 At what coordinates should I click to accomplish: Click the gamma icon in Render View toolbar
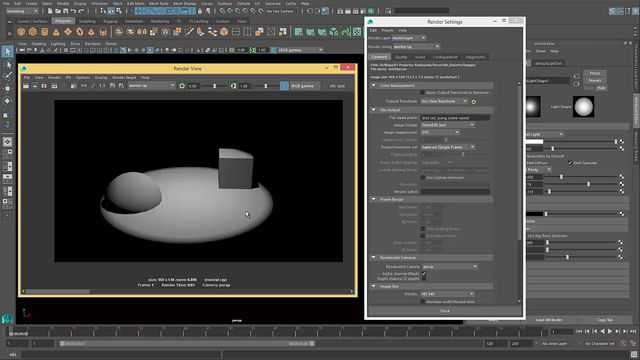coord(233,86)
